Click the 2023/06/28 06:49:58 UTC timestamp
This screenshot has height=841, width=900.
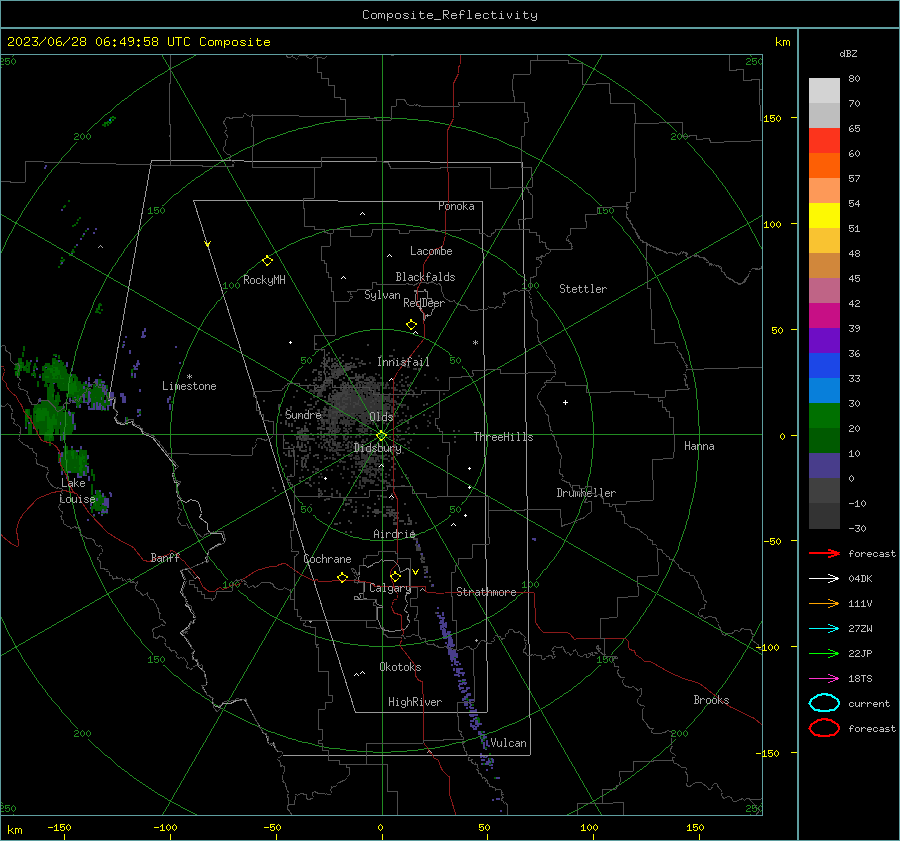[138, 42]
